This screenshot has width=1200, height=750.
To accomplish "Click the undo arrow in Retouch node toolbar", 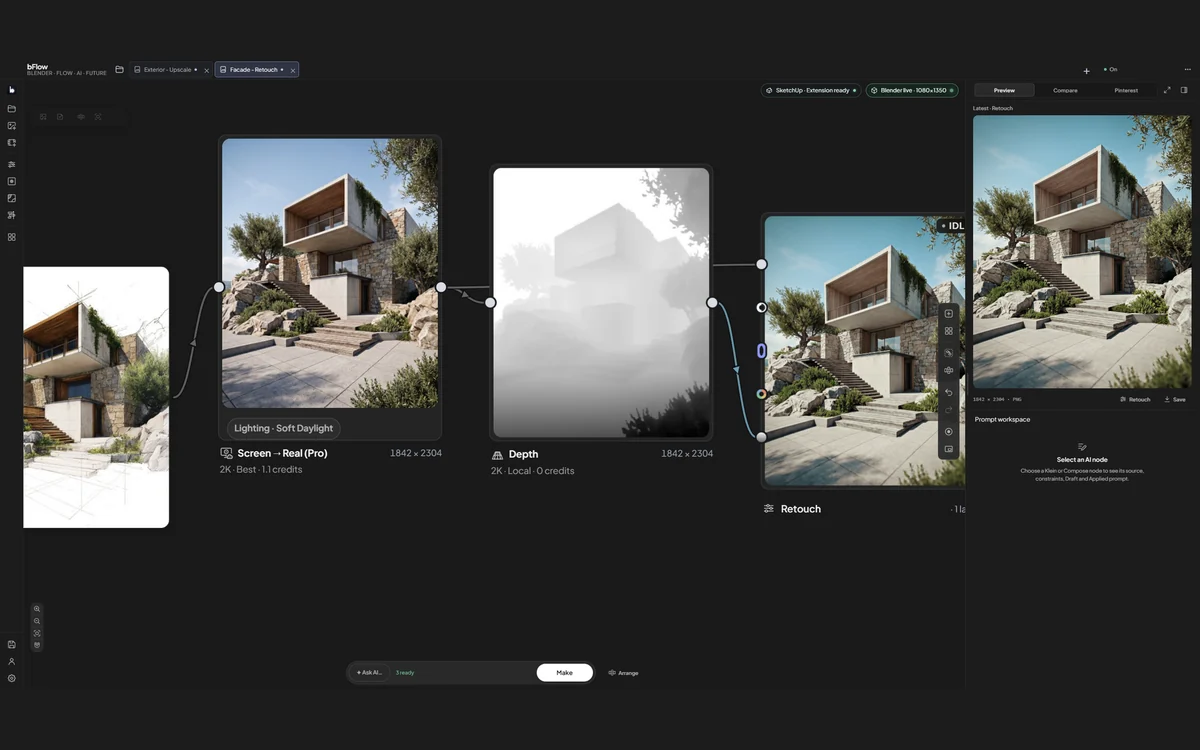I will [949, 392].
